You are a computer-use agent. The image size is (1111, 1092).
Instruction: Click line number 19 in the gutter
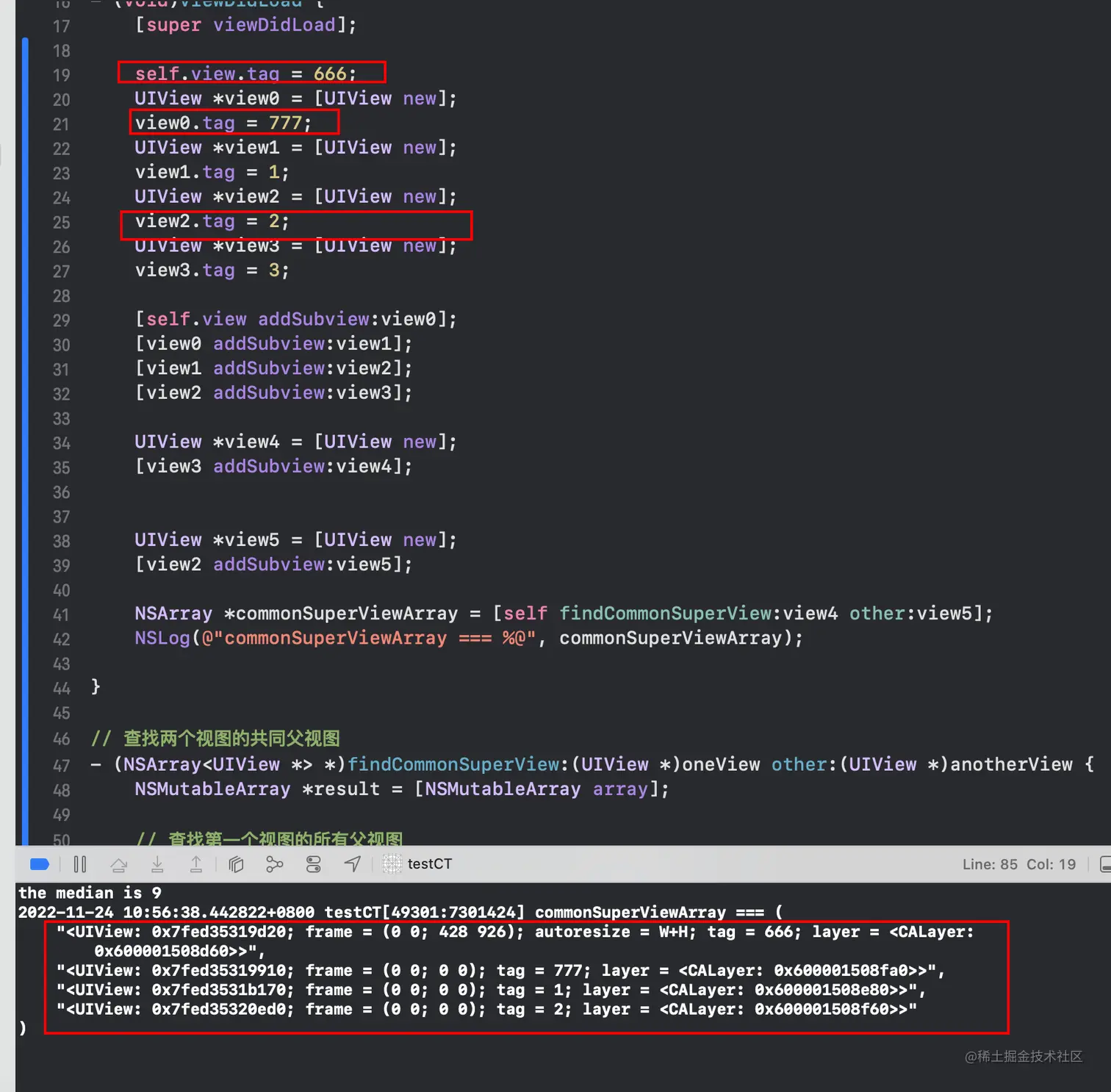coord(62,75)
